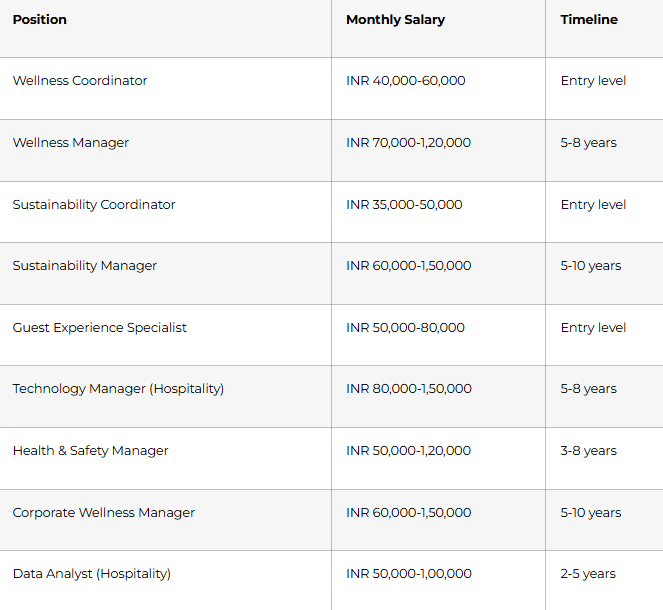The width and height of the screenshot is (663, 610).
Task: Select the Wellness Manager position cell
Action: (x=71, y=143)
